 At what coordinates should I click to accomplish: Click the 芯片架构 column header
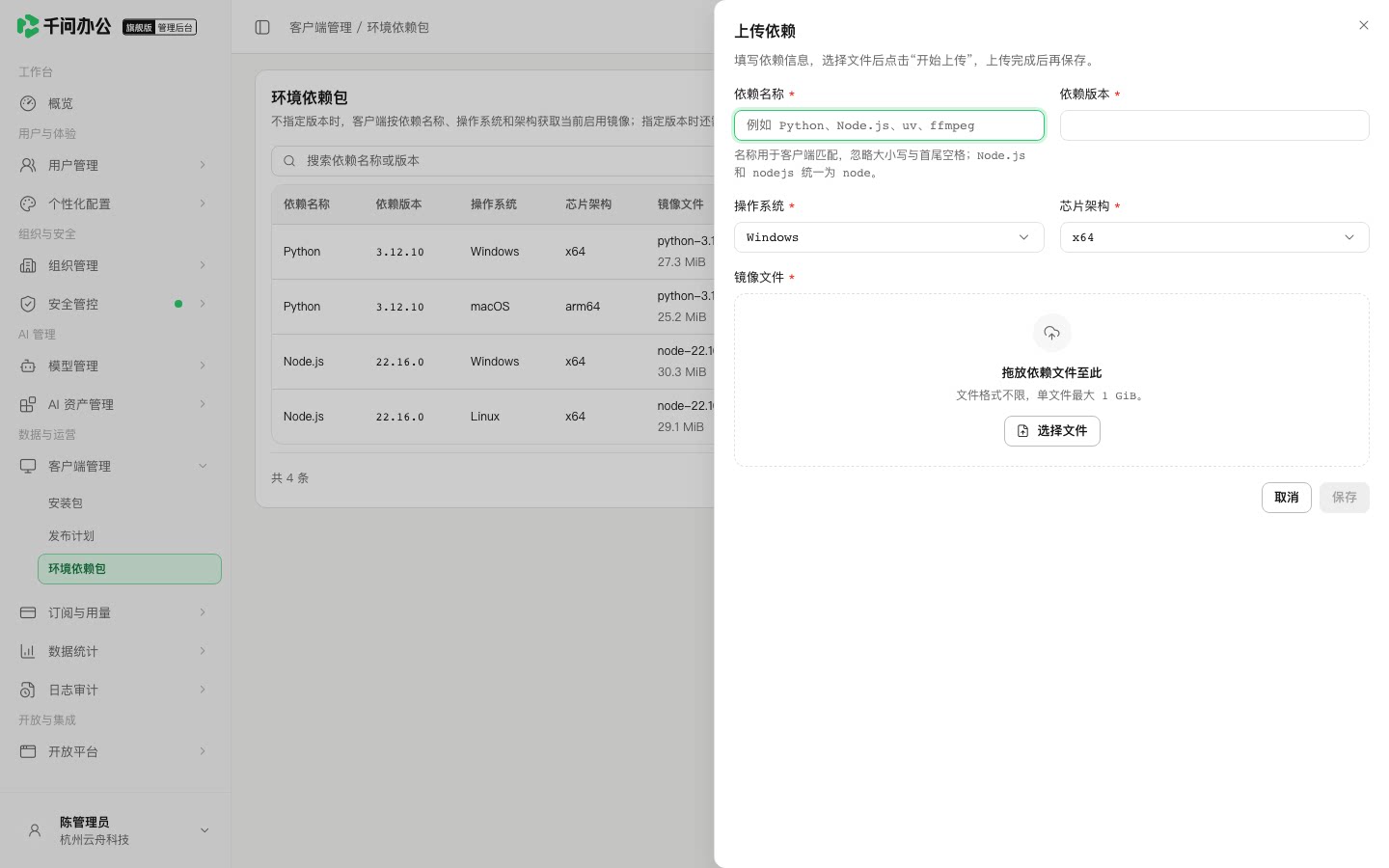(588, 204)
